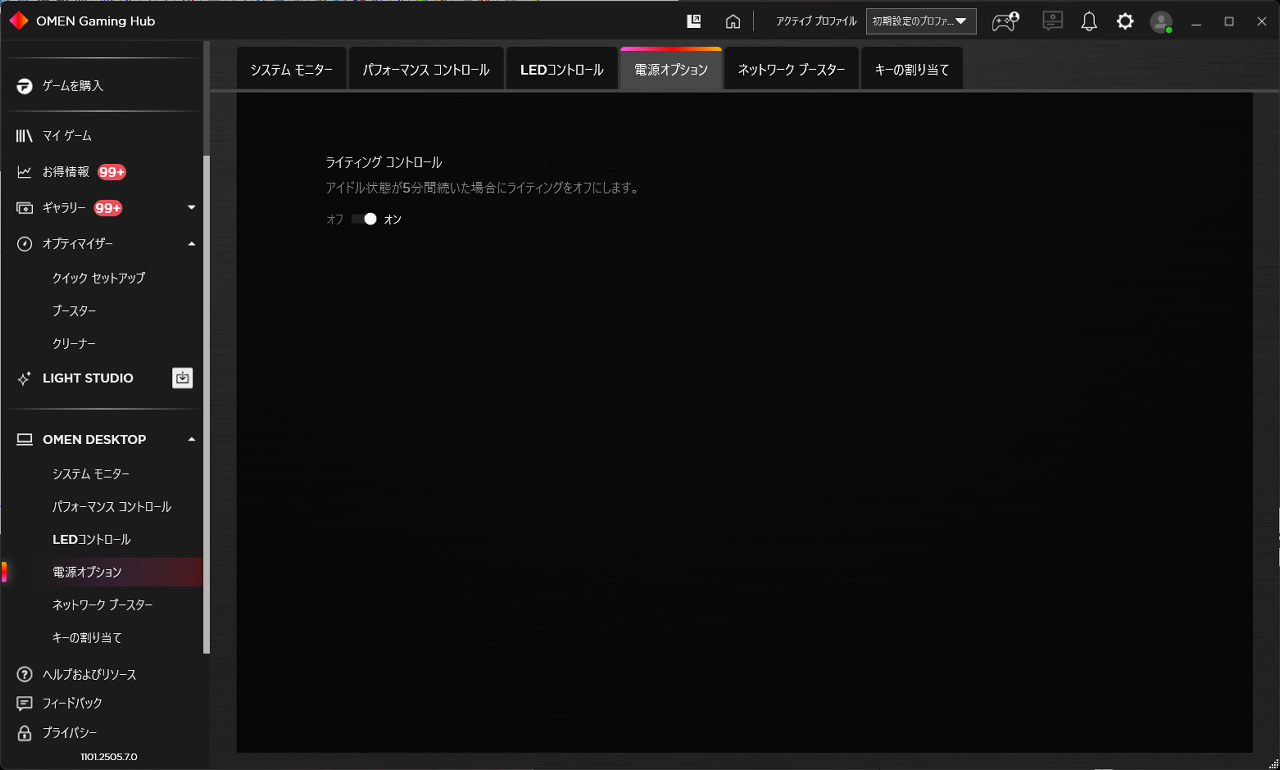The image size is (1280, 770).
Task: Click the フィードバック speech bubble icon
Action: pos(25,703)
